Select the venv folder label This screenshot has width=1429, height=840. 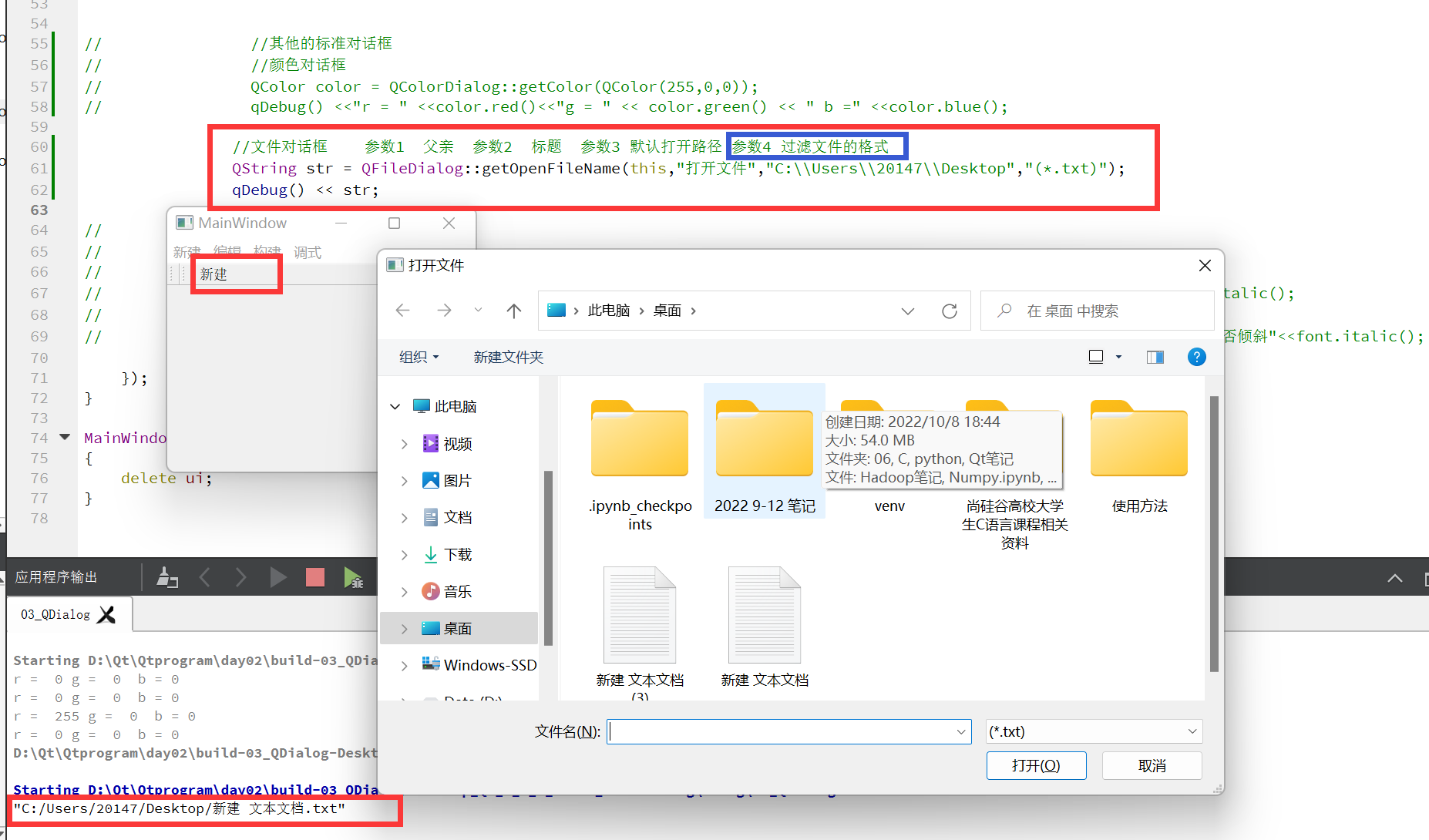point(889,506)
